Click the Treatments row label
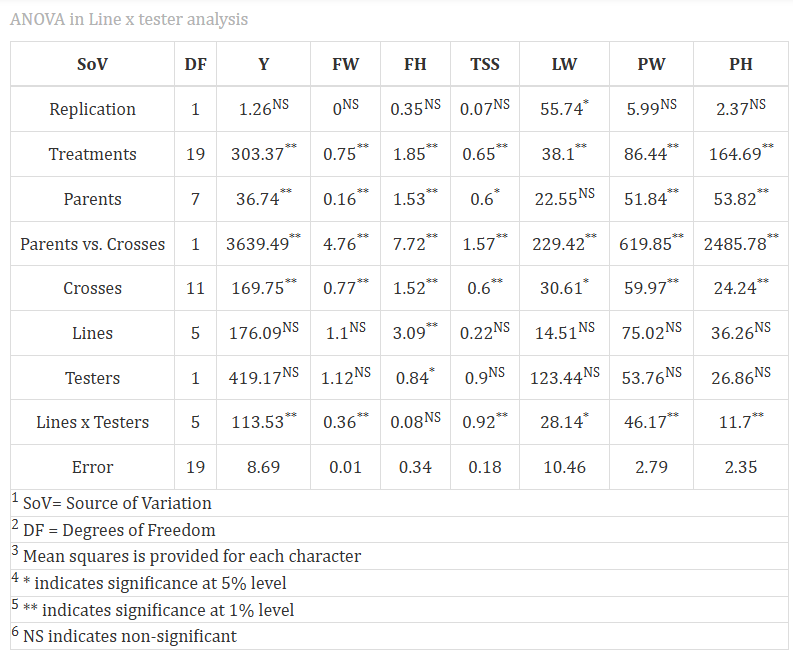The height and width of the screenshot is (658, 793). (93, 154)
